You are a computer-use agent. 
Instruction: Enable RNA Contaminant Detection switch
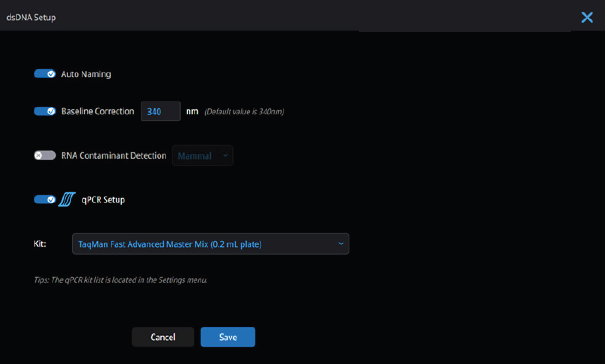(45, 156)
